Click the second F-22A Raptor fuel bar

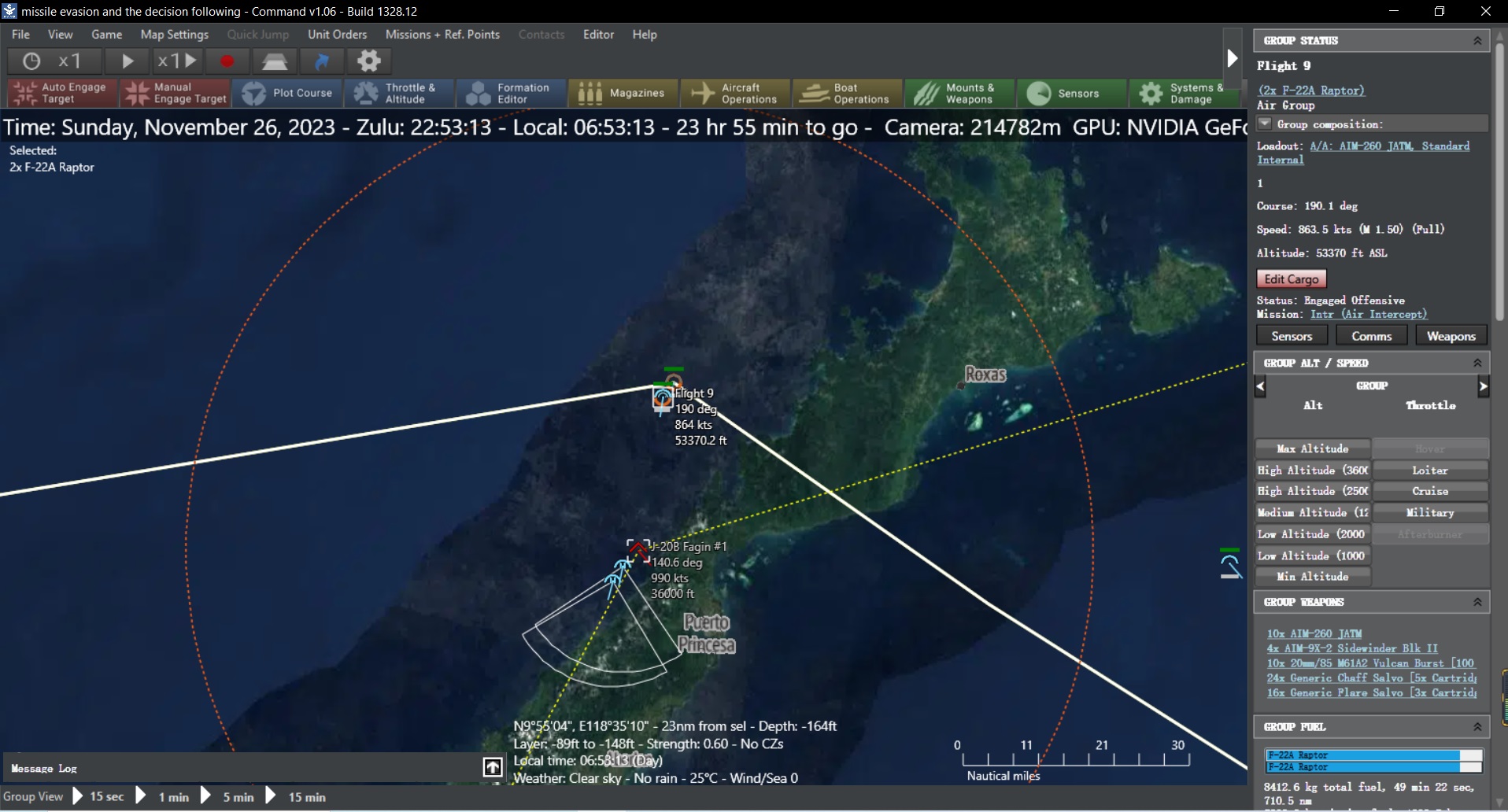pyautogui.click(x=1373, y=767)
